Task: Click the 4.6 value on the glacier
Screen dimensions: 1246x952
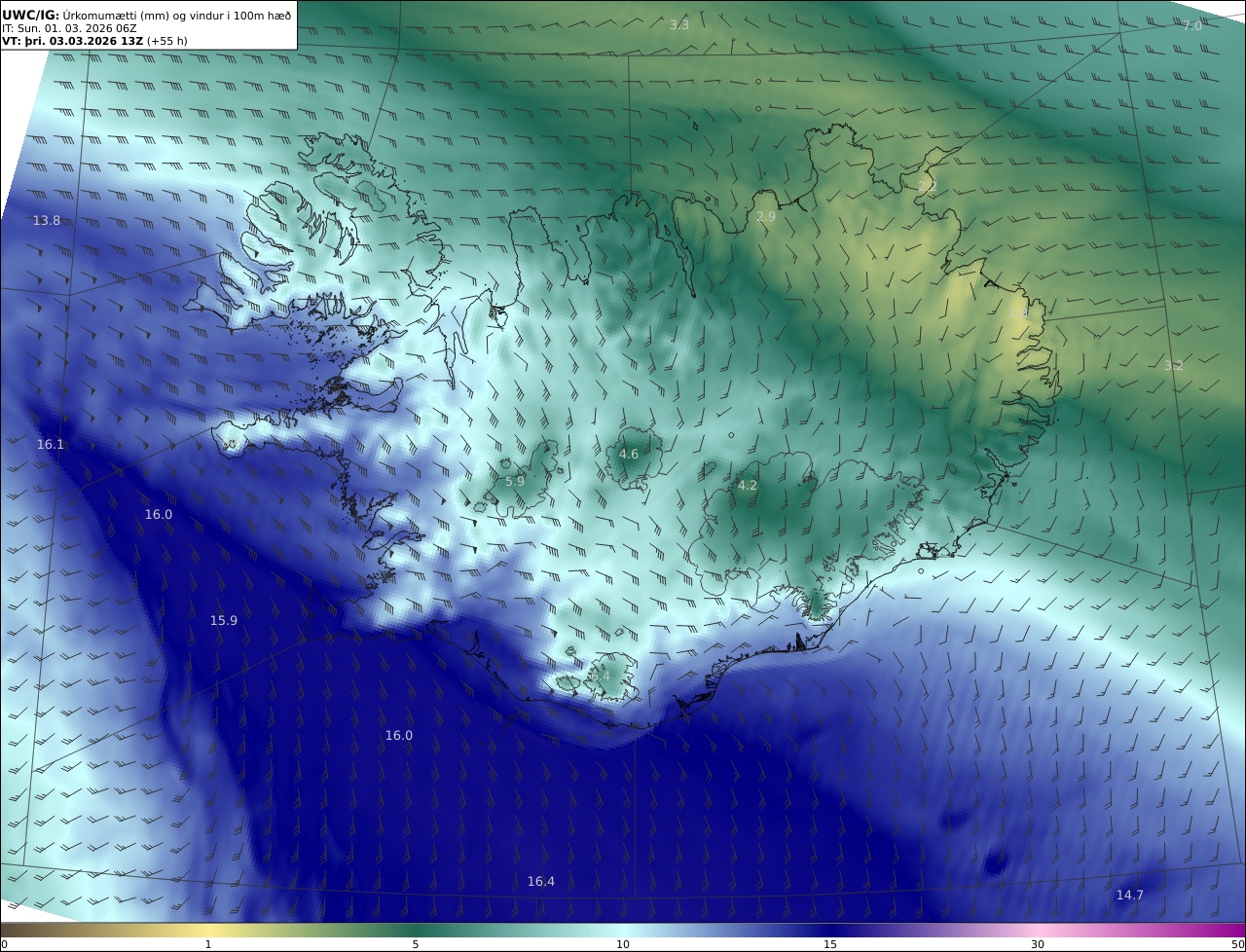Action: 629,455
